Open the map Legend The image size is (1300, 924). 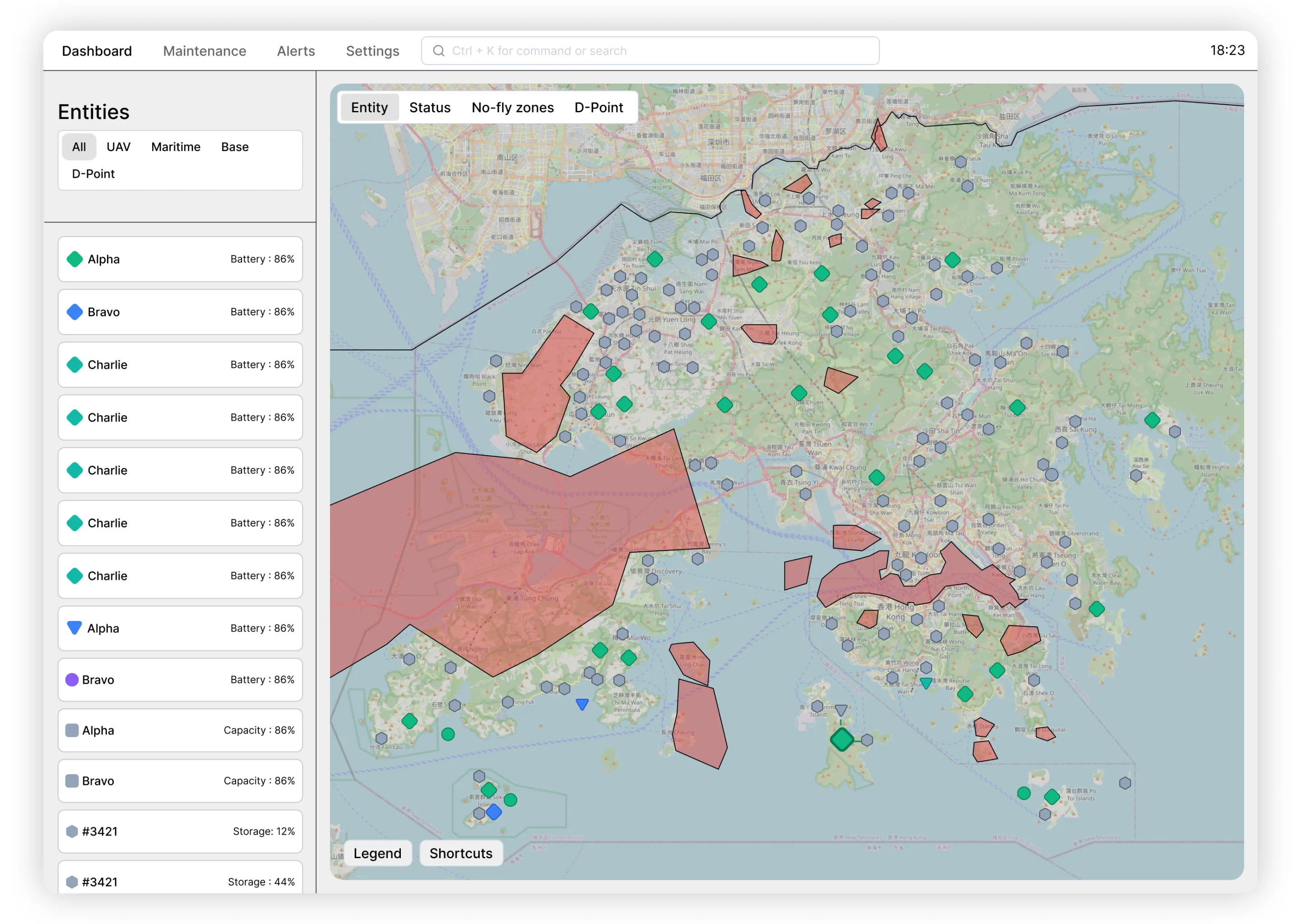coord(377,853)
